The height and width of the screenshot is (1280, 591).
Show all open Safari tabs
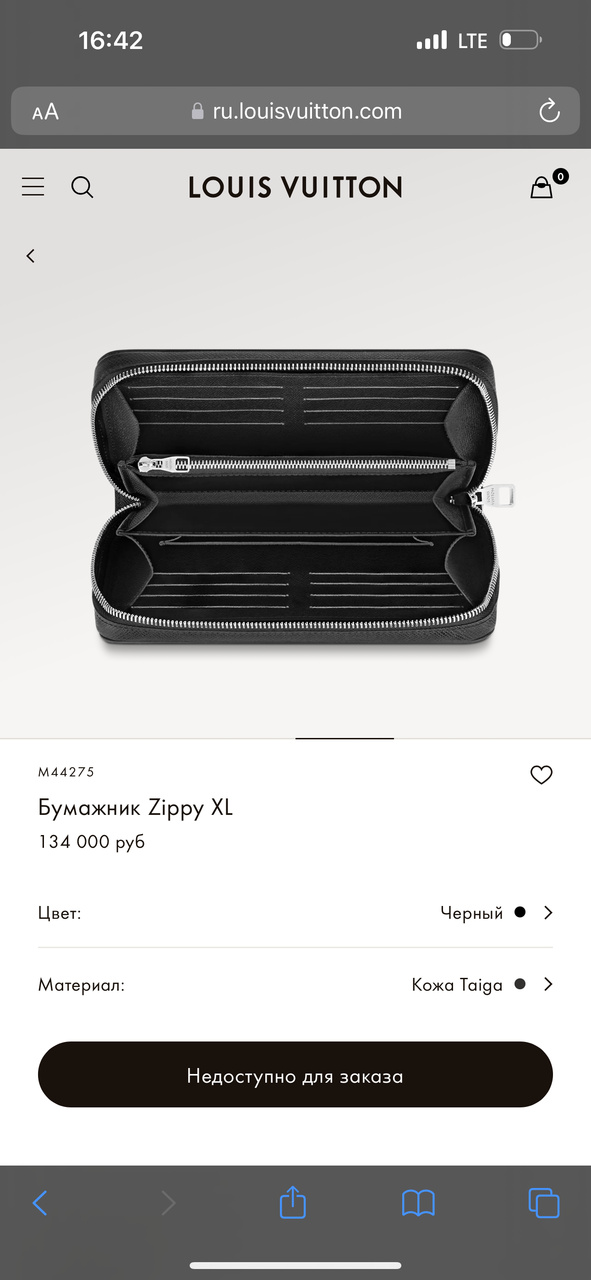(x=543, y=1202)
